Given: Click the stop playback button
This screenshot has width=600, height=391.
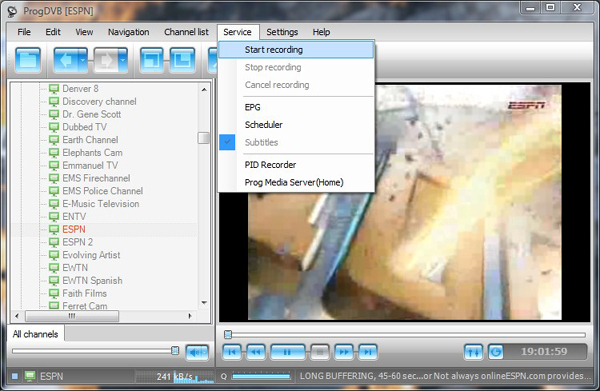Looking at the screenshot, I should [x=320, y=352].
